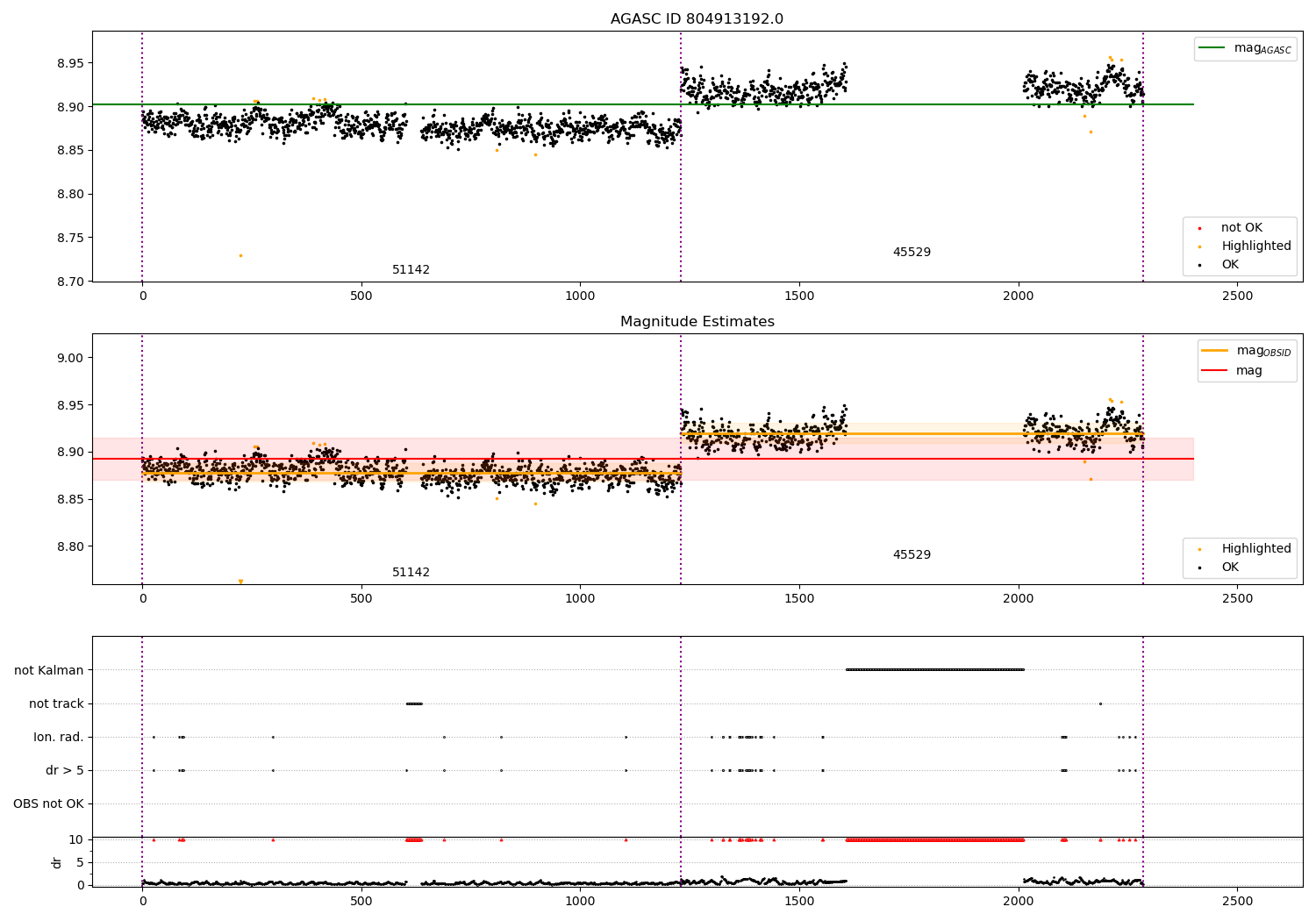
Task: Click the "51142" label in the top plot
Action: tap(411, 270)
